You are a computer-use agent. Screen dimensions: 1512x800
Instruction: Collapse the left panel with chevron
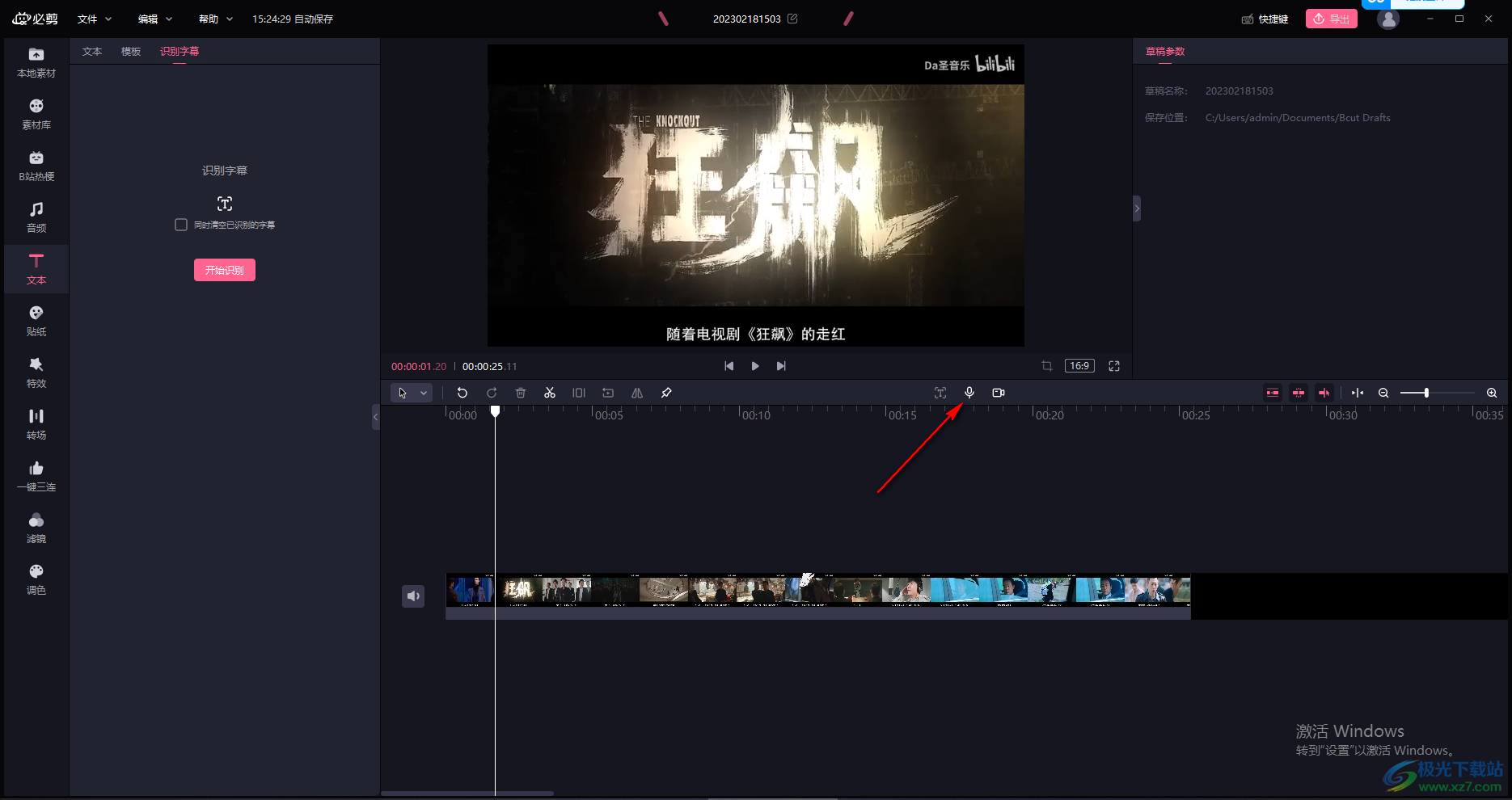(375, 417)
